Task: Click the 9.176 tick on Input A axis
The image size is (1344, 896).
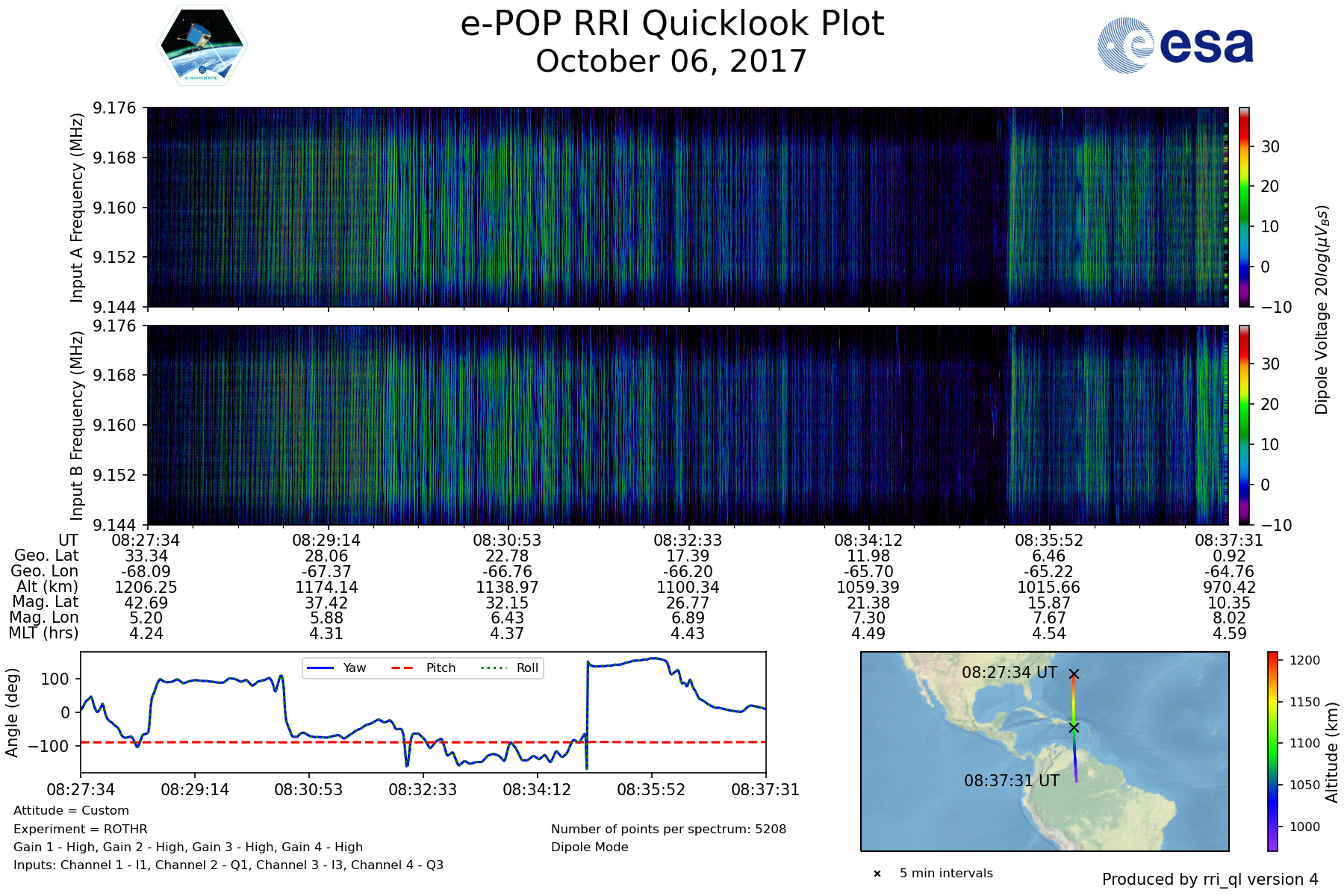Action: pyautogui.click(x=115, y=108)
